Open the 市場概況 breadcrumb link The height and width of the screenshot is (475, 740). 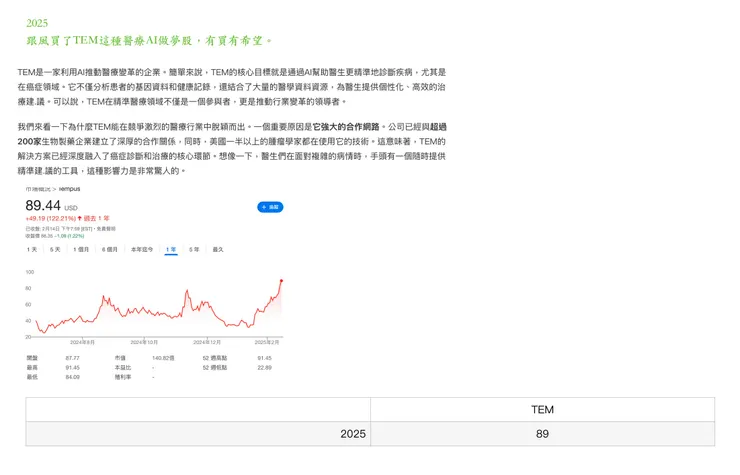click(37, 189)
